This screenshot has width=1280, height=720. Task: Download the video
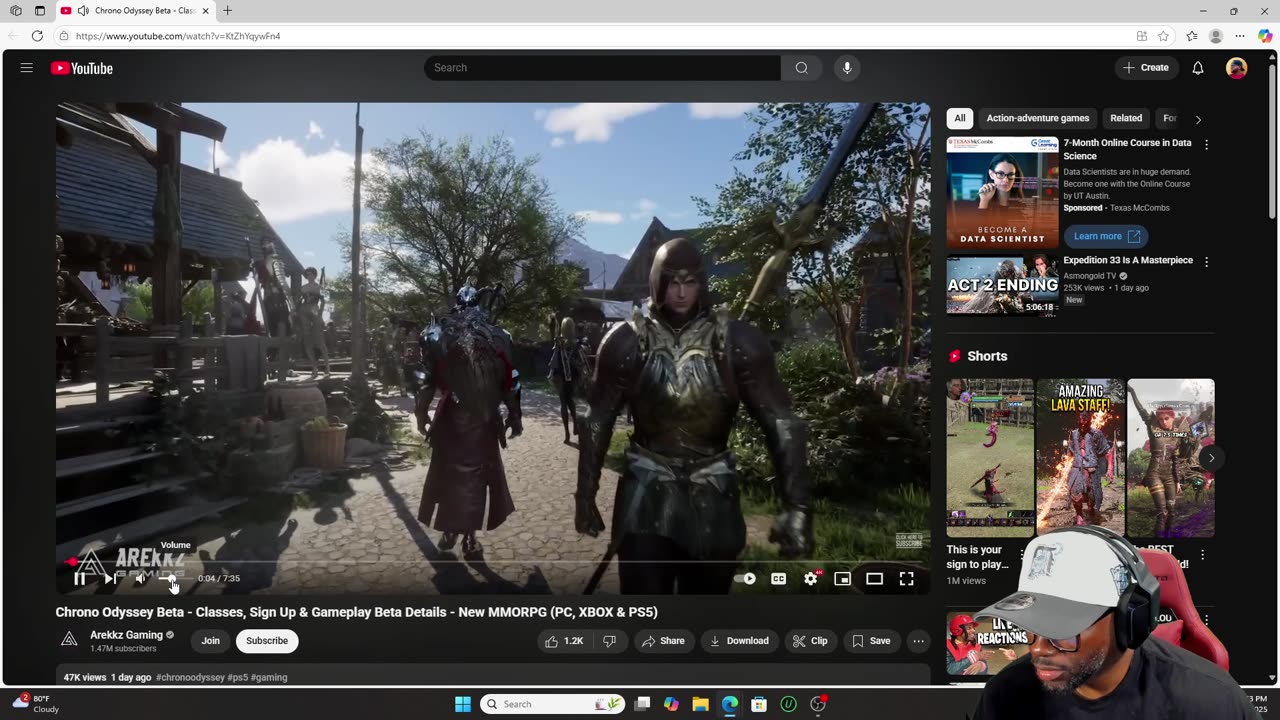(x=740, y=641)
